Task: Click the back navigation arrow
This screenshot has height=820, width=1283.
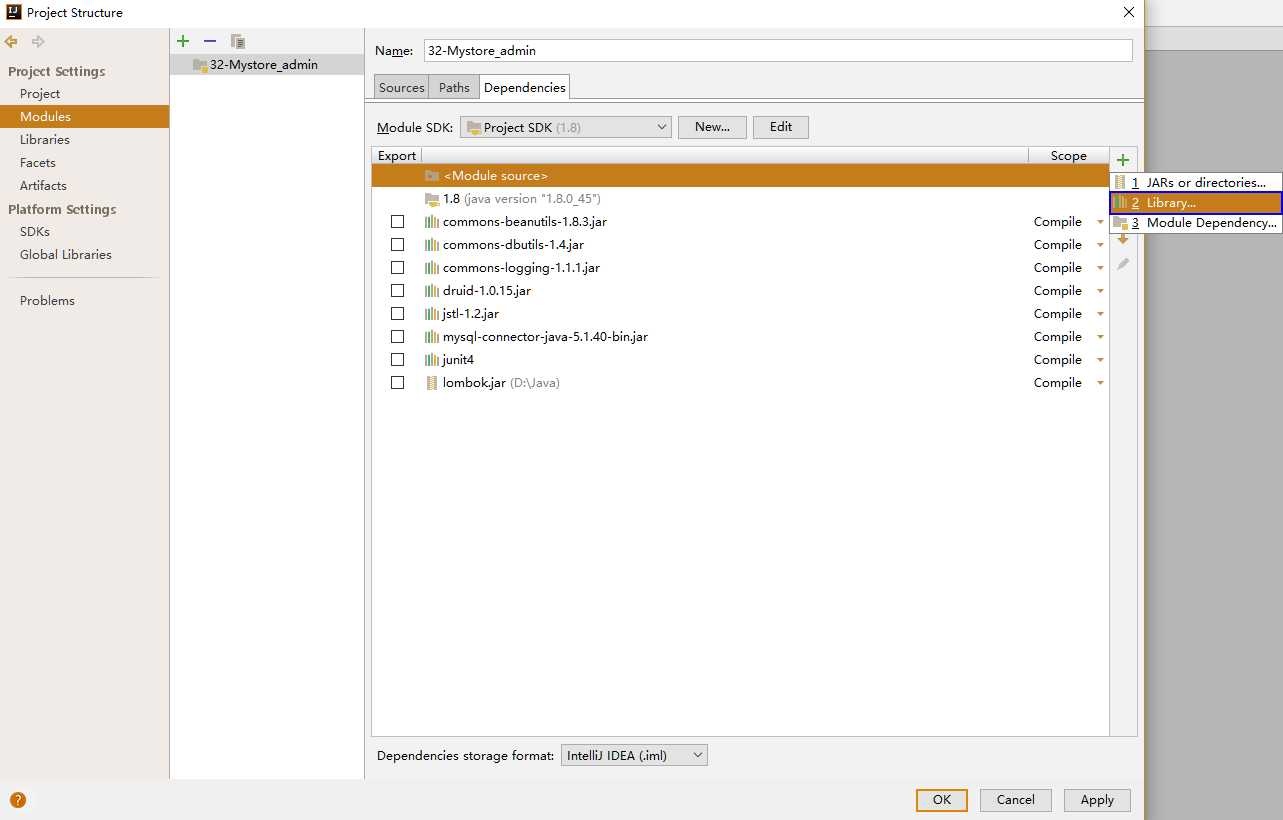Action: [x=11, y=41]
